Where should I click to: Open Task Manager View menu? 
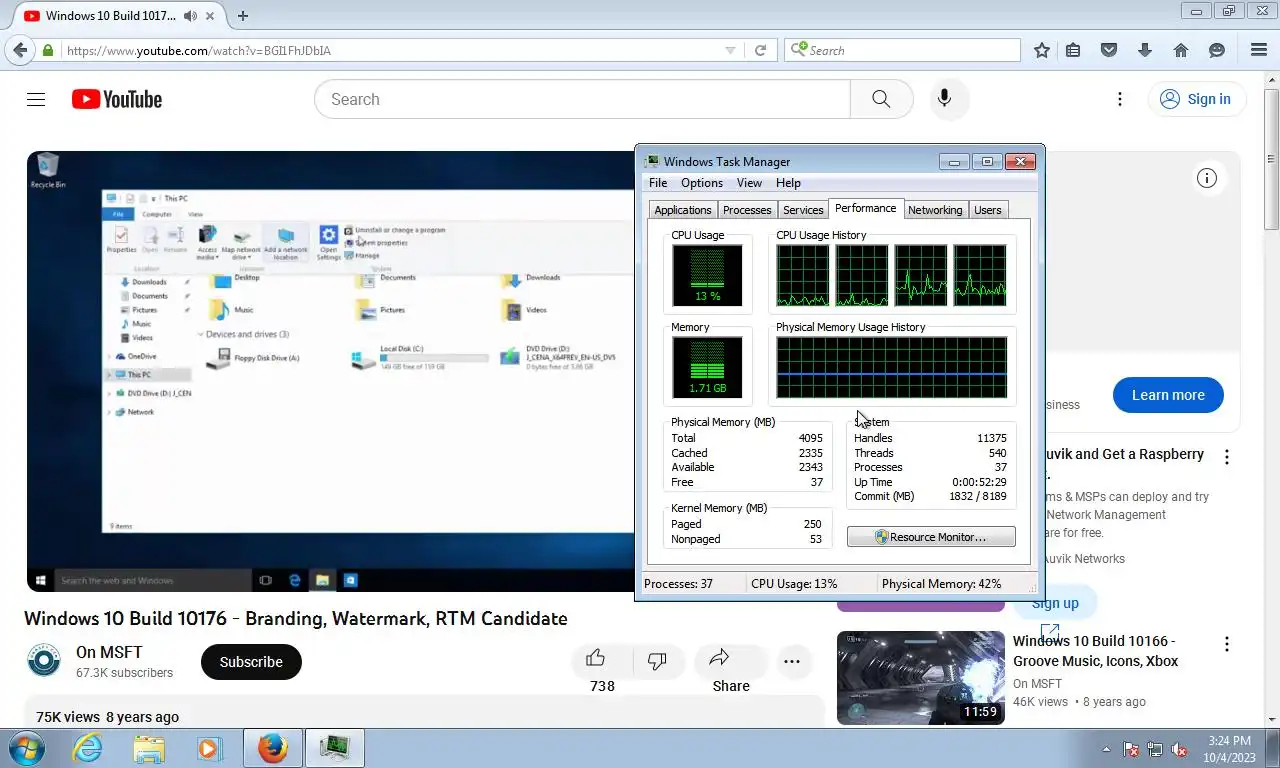[x=749, y=183]
